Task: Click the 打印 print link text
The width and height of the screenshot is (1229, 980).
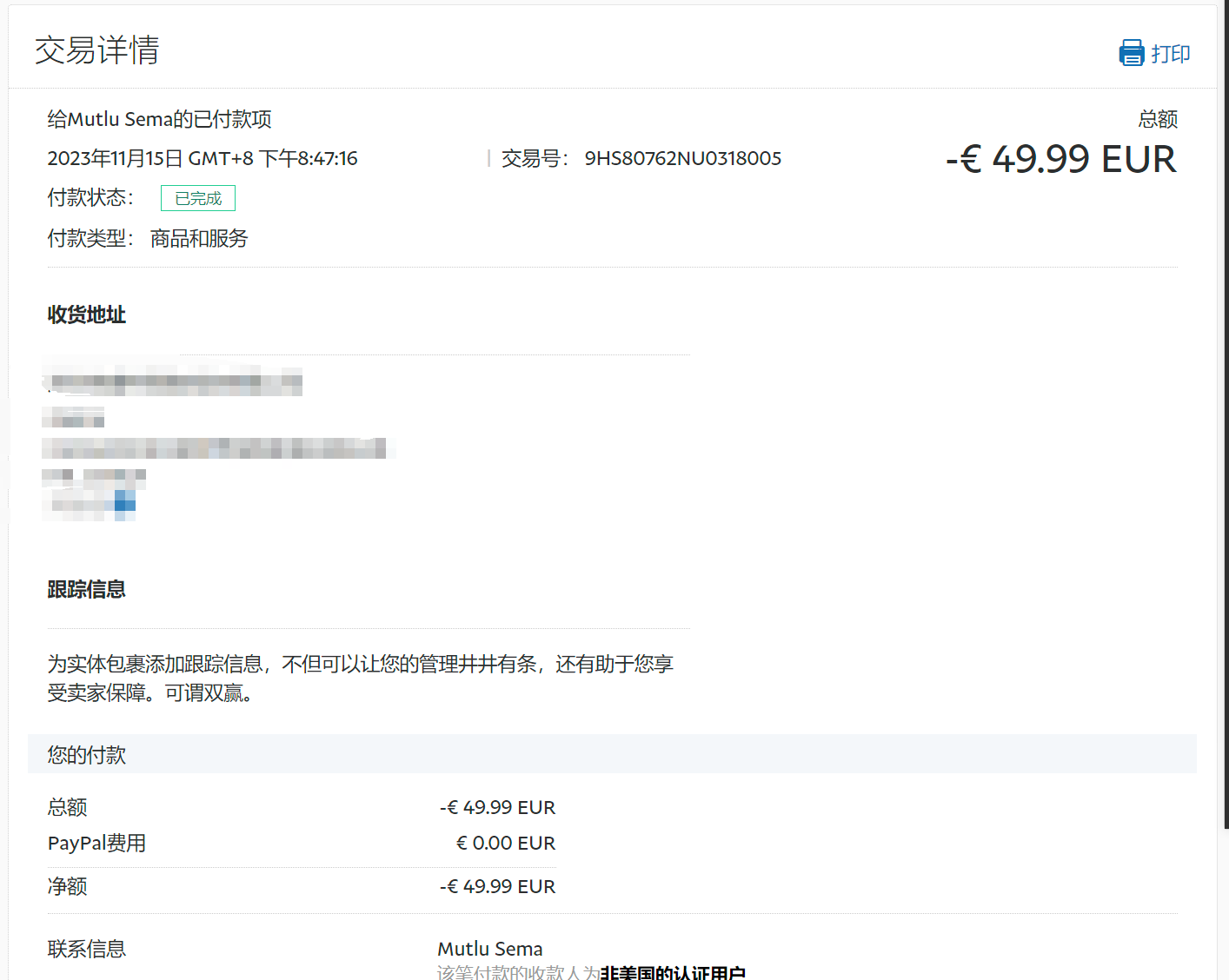Action: [x=1170, y=54]
